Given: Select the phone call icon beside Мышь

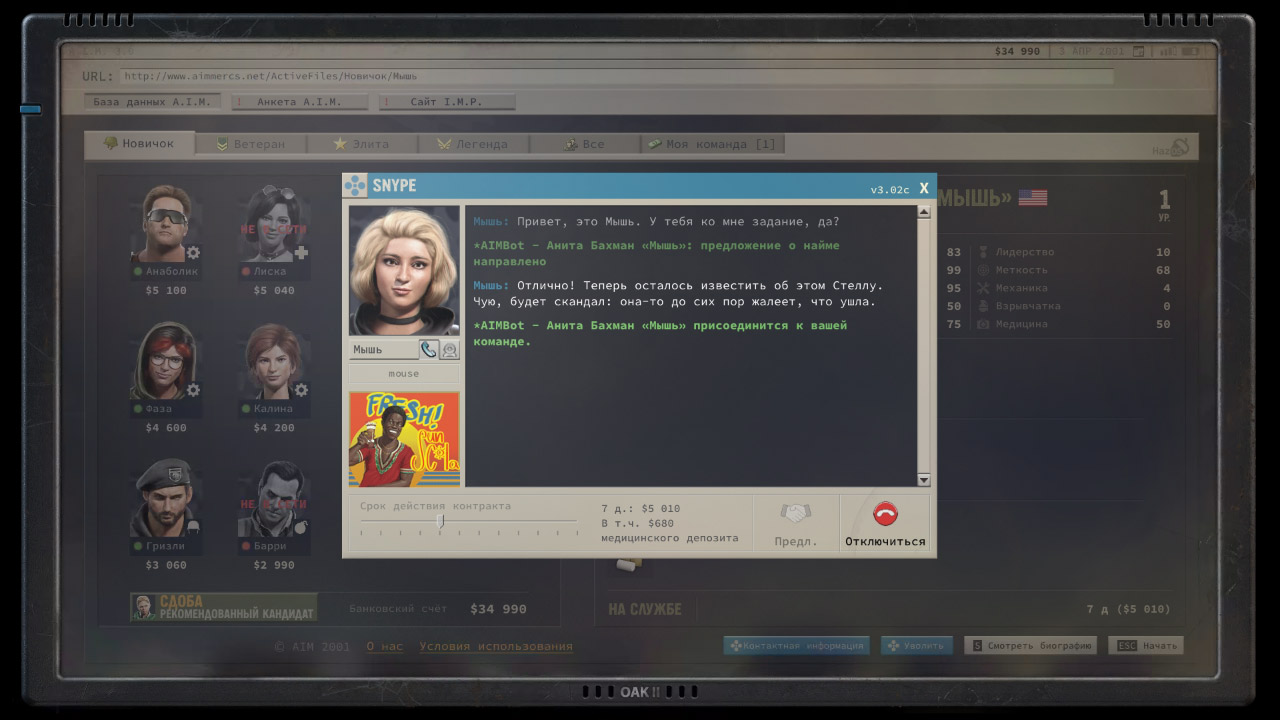Looking at the screenshot, I should [429, 350].
